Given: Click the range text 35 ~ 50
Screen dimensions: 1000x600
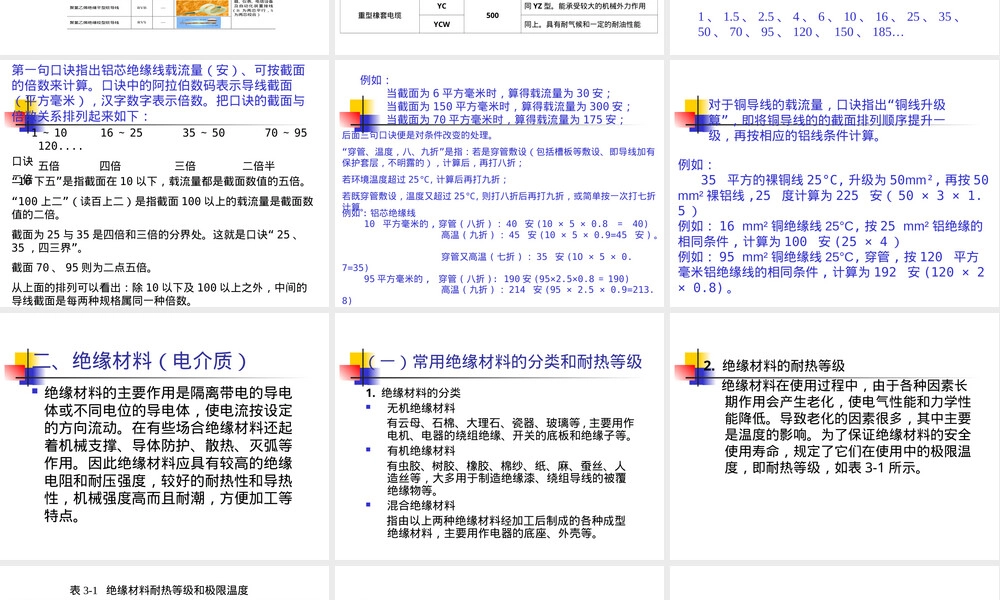Looking at the screenshot, I should (x=203, y=133).
